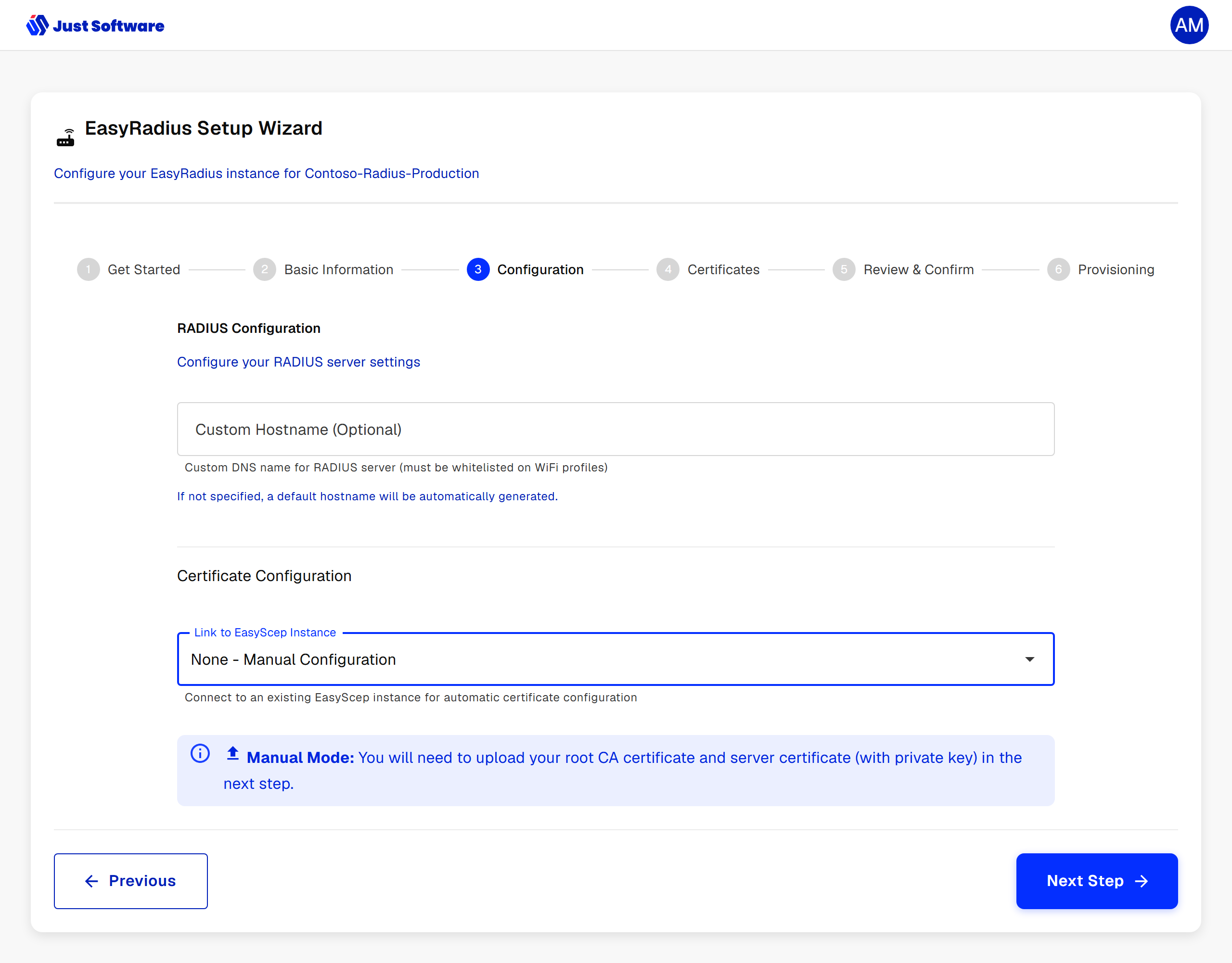The image size is (1232, 963).
Task: Jump to the Certificates step label
Action: [723, 269]
